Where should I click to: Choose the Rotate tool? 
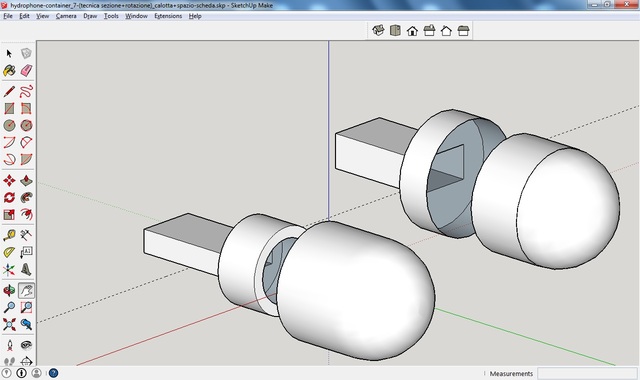coord(9,198)
